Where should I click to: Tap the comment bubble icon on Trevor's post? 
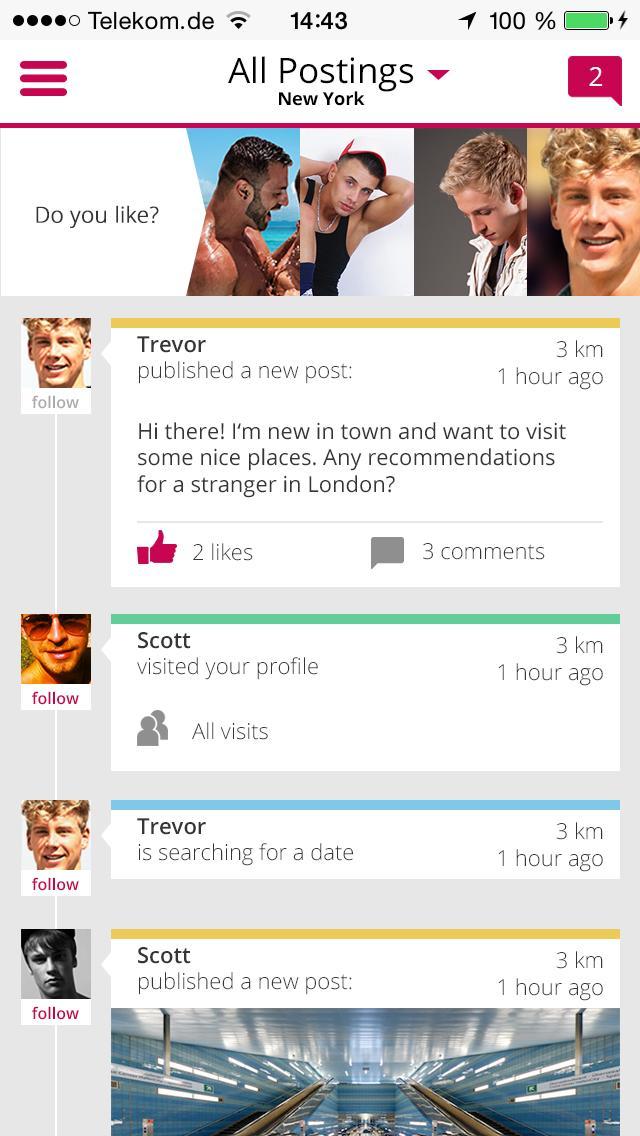tap(387, 552)
